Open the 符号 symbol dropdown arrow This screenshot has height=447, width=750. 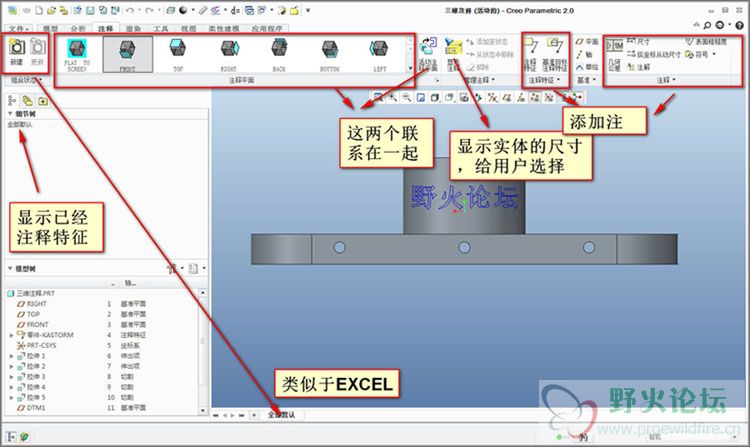pyautogui.click(x=714, y=55)
